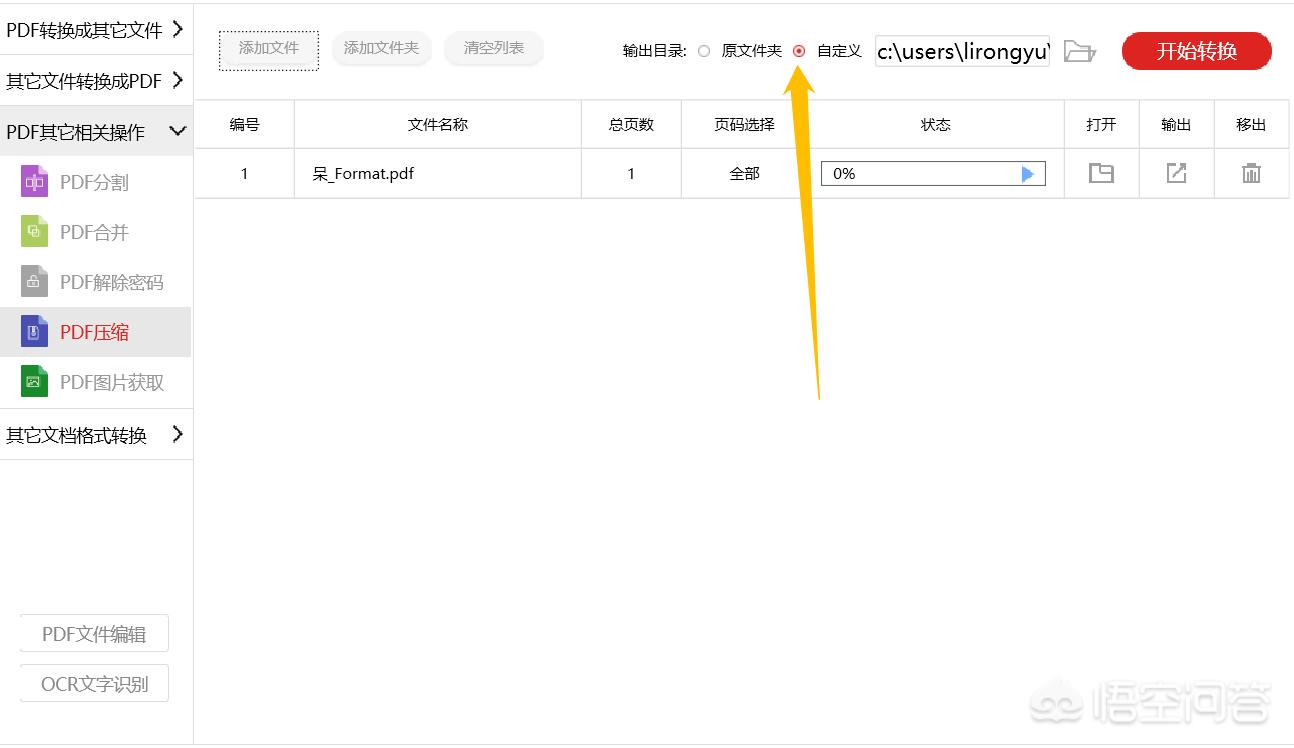Screen dimensions: 1294x748
Task: Open 呆_Format.pdf location via 打开 folder icon
Action: click(x=1101, y=173)
